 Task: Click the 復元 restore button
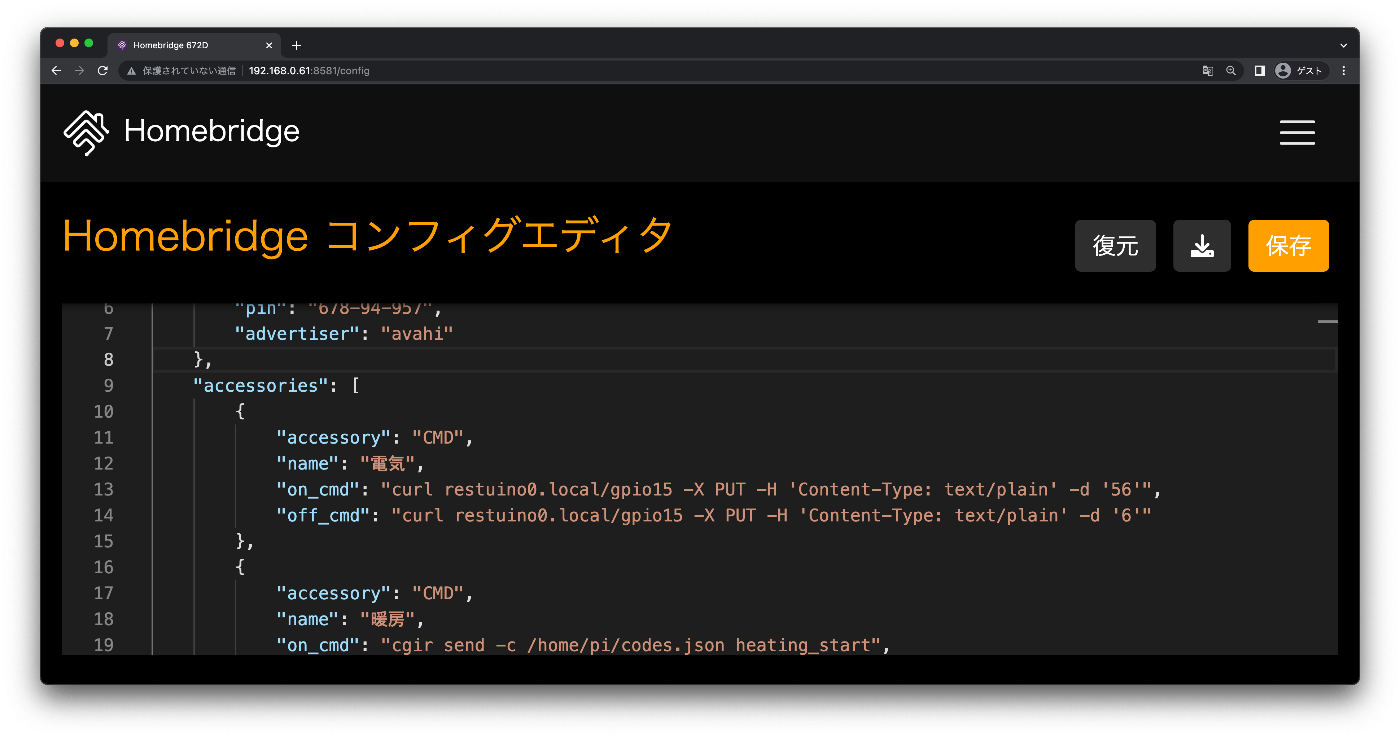click(1115, 246)
